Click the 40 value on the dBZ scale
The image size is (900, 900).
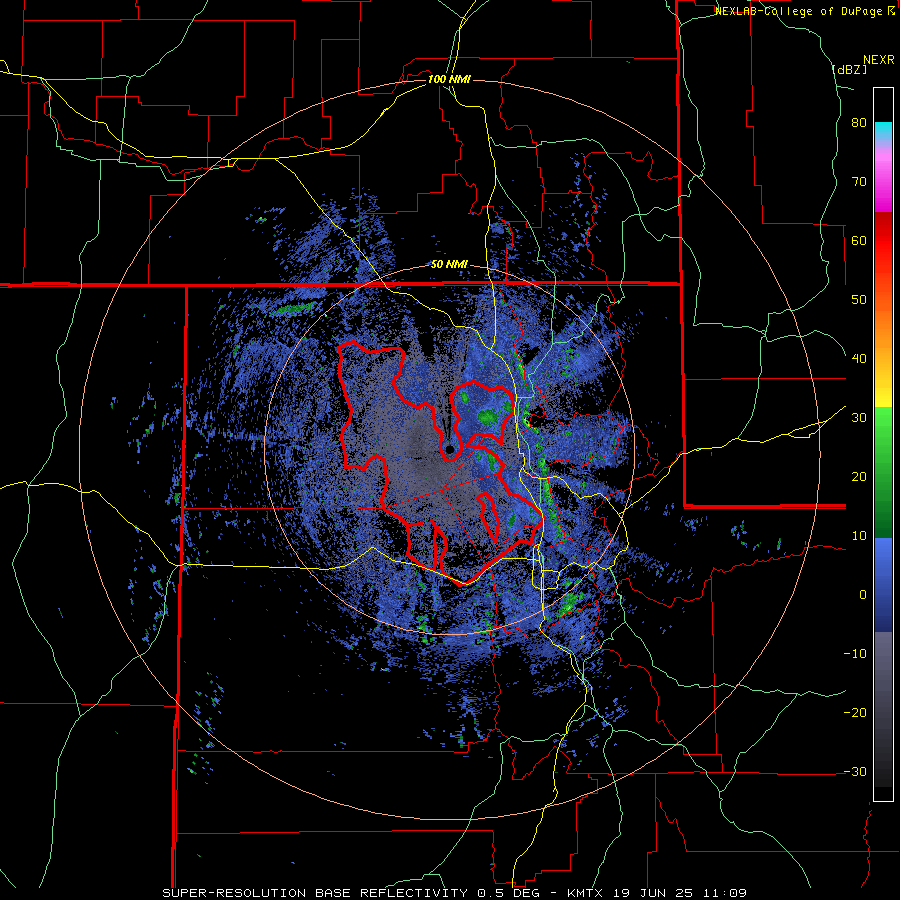point(859,359)
